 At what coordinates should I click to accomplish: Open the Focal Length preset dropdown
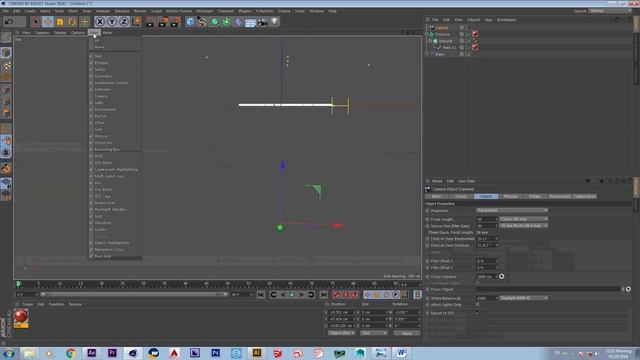pos(524,219)
